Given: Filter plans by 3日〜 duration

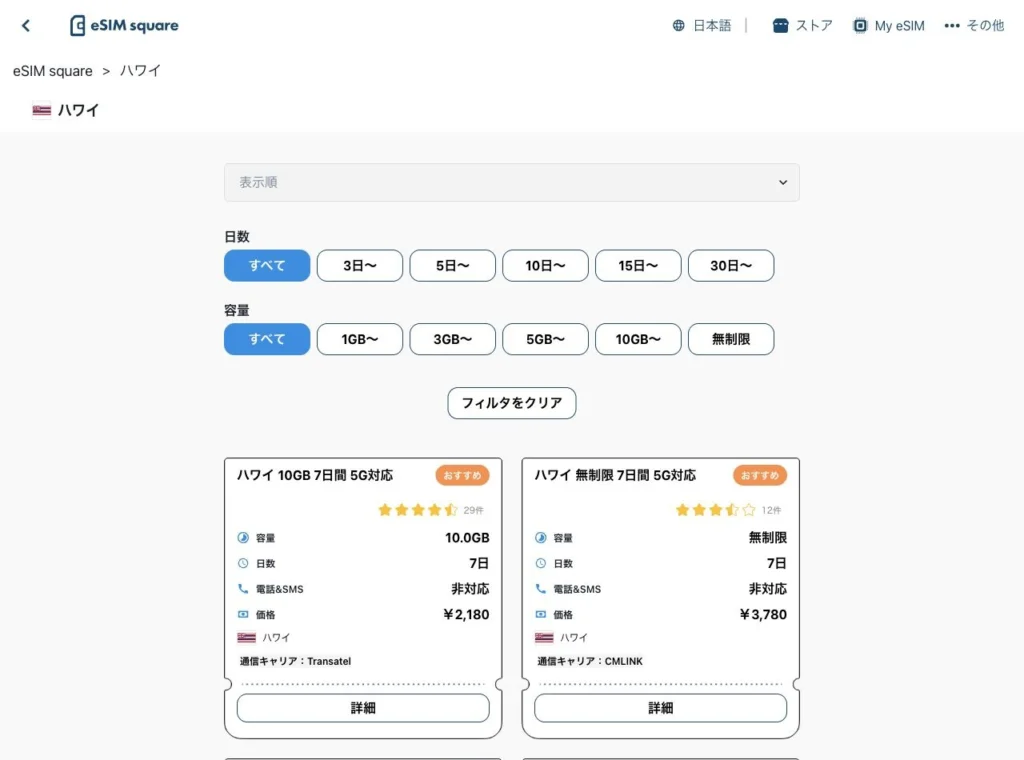Looking at the screenshot, I should (360, 266).
